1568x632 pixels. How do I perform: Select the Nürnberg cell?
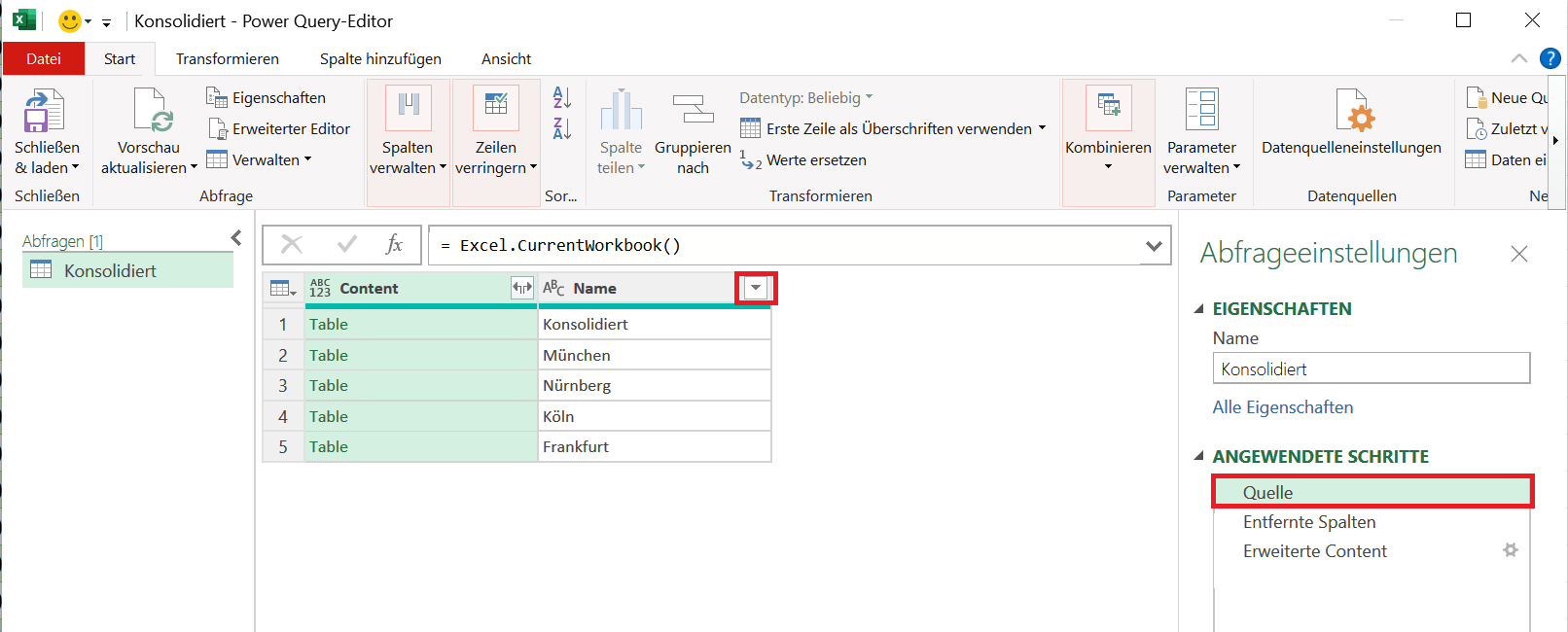(x=655, y=385)
